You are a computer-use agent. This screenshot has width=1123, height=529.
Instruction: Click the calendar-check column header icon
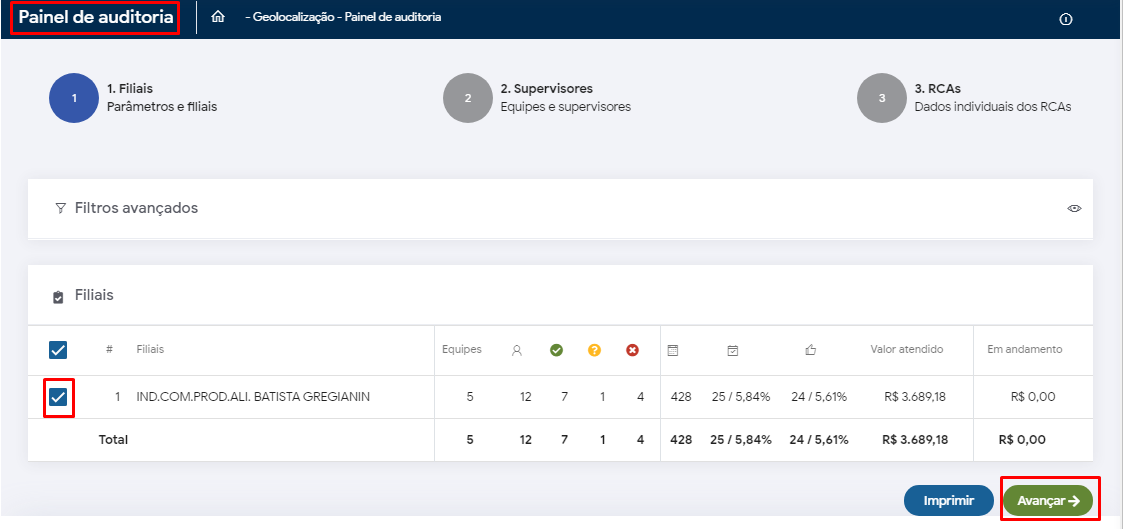733,350
